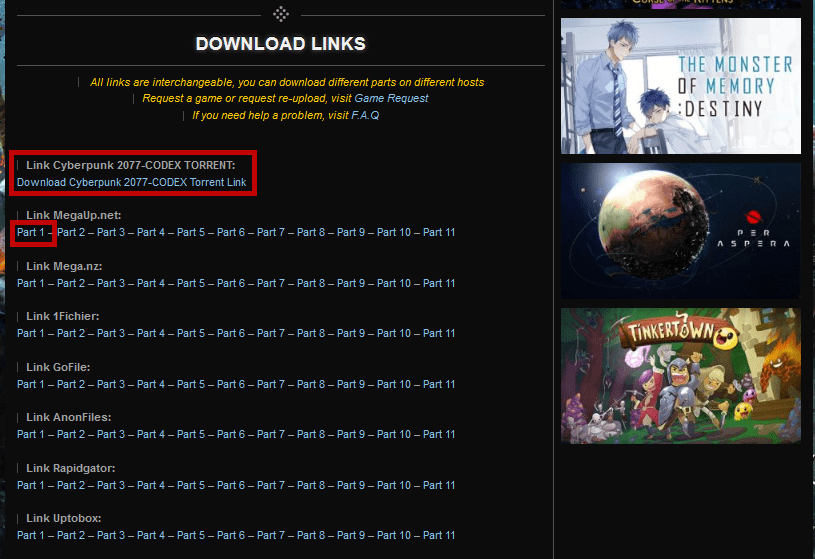Open the Per Aspera game thumbnail
This screenshot has height=559, width=815.
680,231
